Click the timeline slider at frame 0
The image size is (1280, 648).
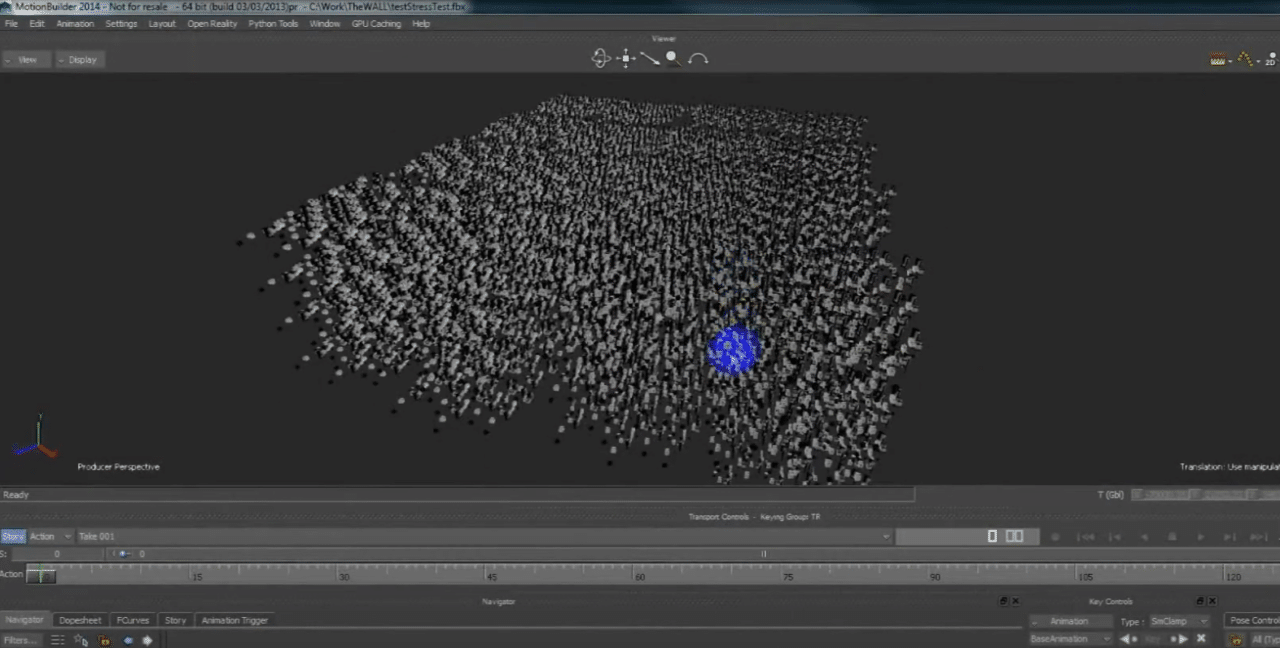pos(41,576)
